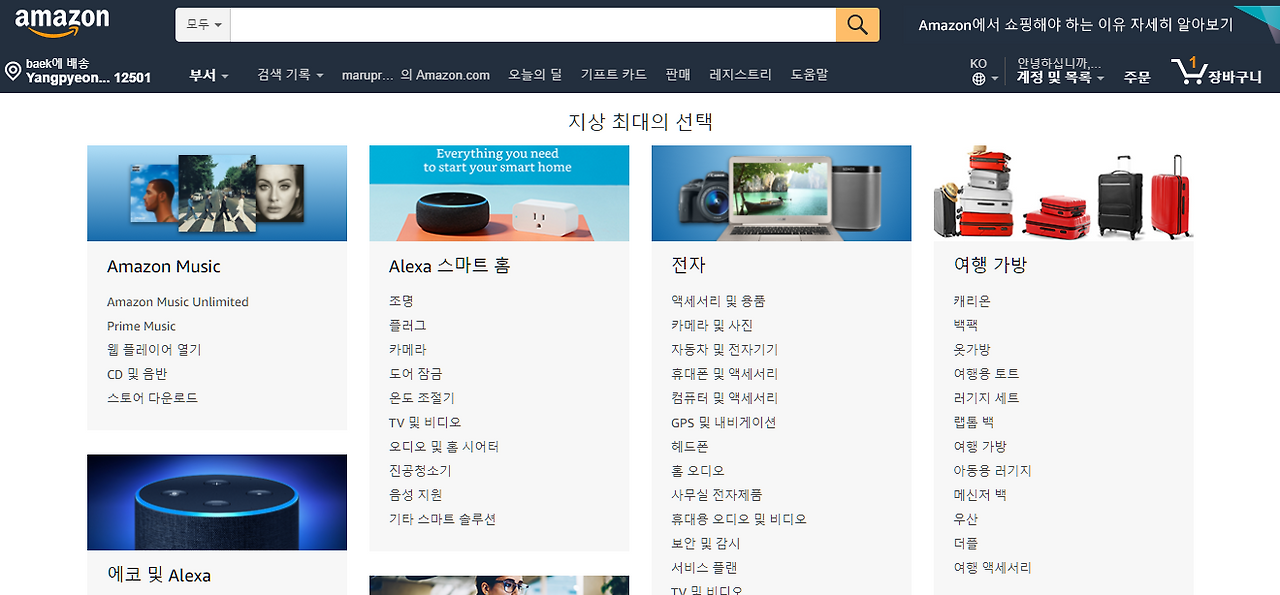The width and height of the screenshot is (1280, 595).
Task: Click the delivery location pin icon
Action: pos(13,71)
